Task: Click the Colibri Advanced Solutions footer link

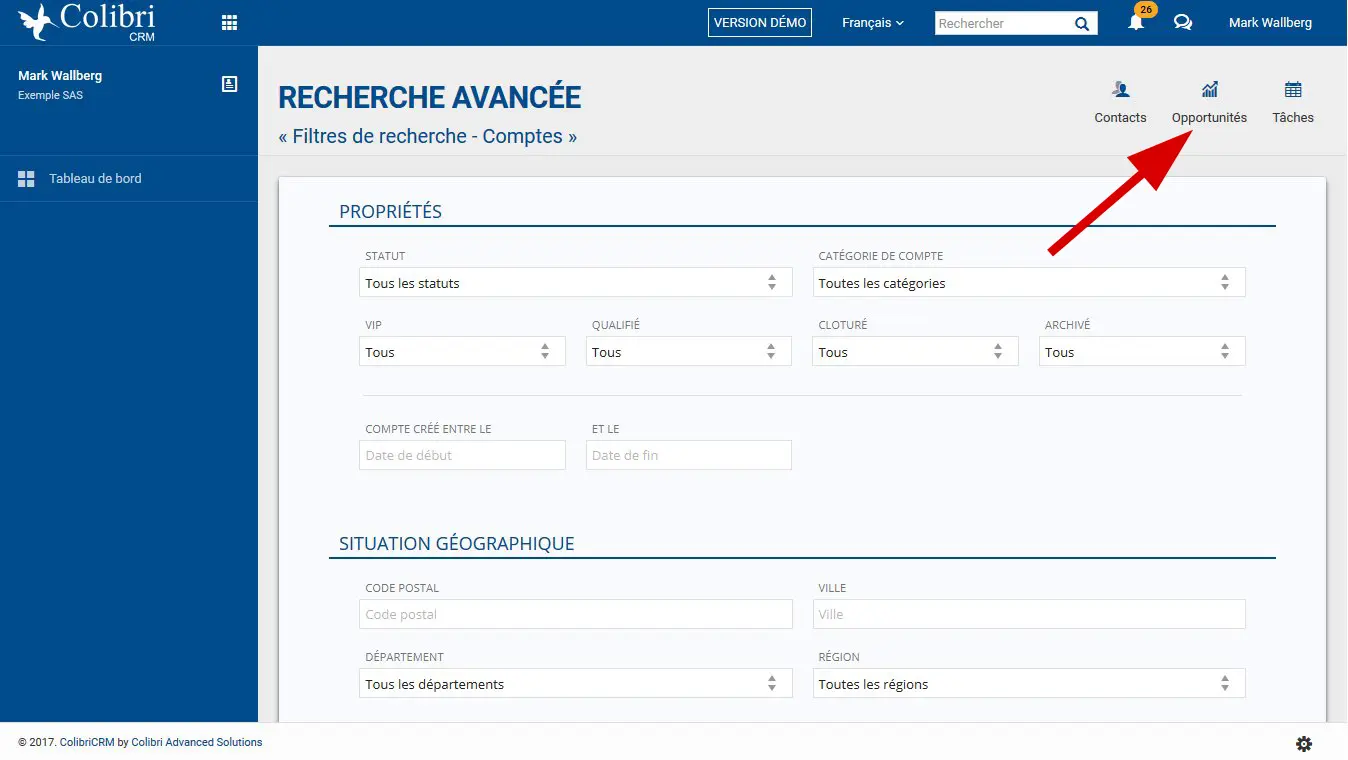Action: pos(197,742)
